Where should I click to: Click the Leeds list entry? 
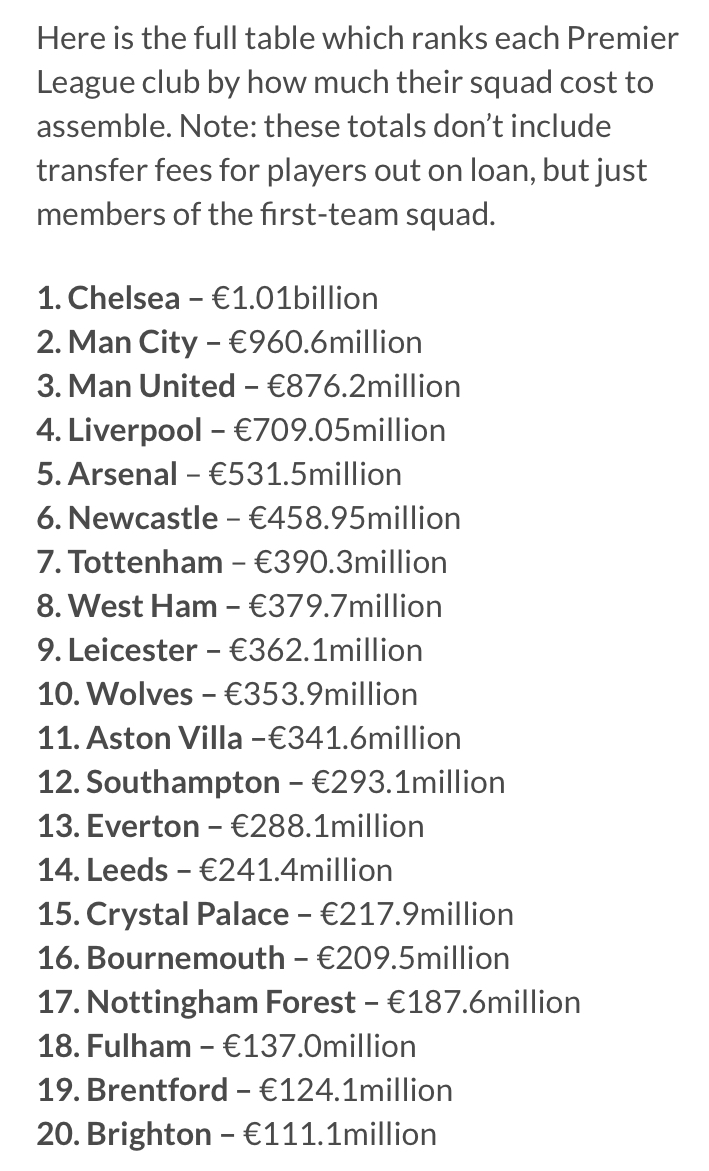point(214,870)
